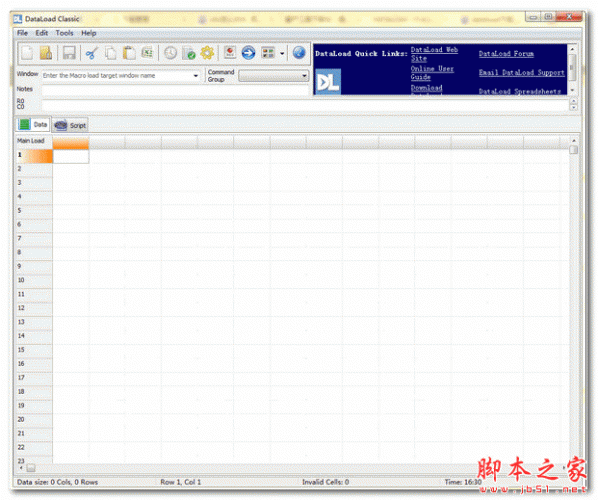Open the Edit menu

(42, 33)
